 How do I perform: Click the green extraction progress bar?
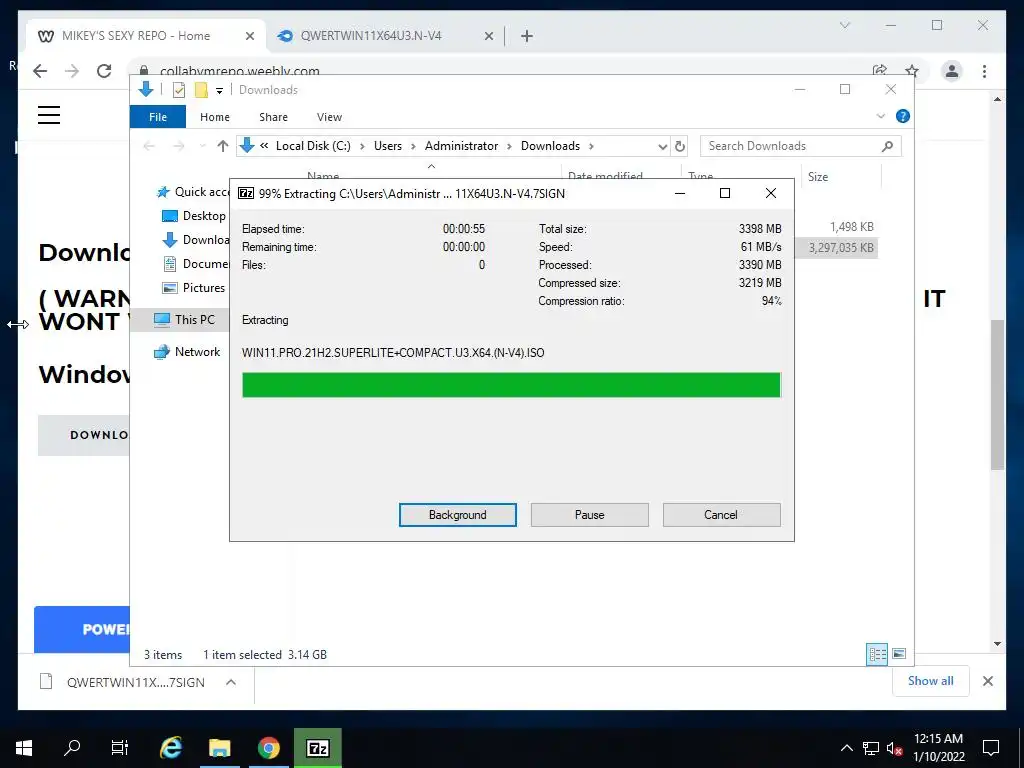click(x=511, y=385)
